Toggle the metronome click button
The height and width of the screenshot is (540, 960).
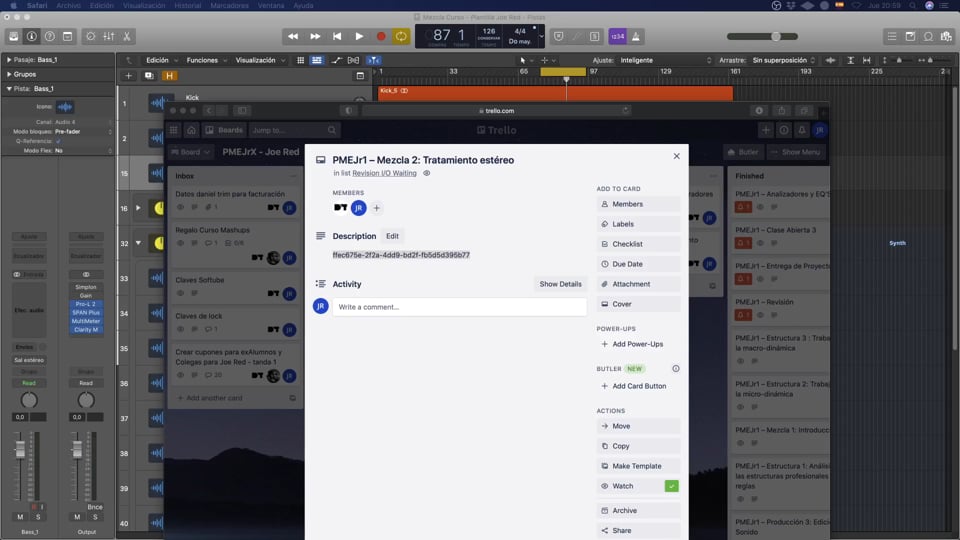[636, 36]
